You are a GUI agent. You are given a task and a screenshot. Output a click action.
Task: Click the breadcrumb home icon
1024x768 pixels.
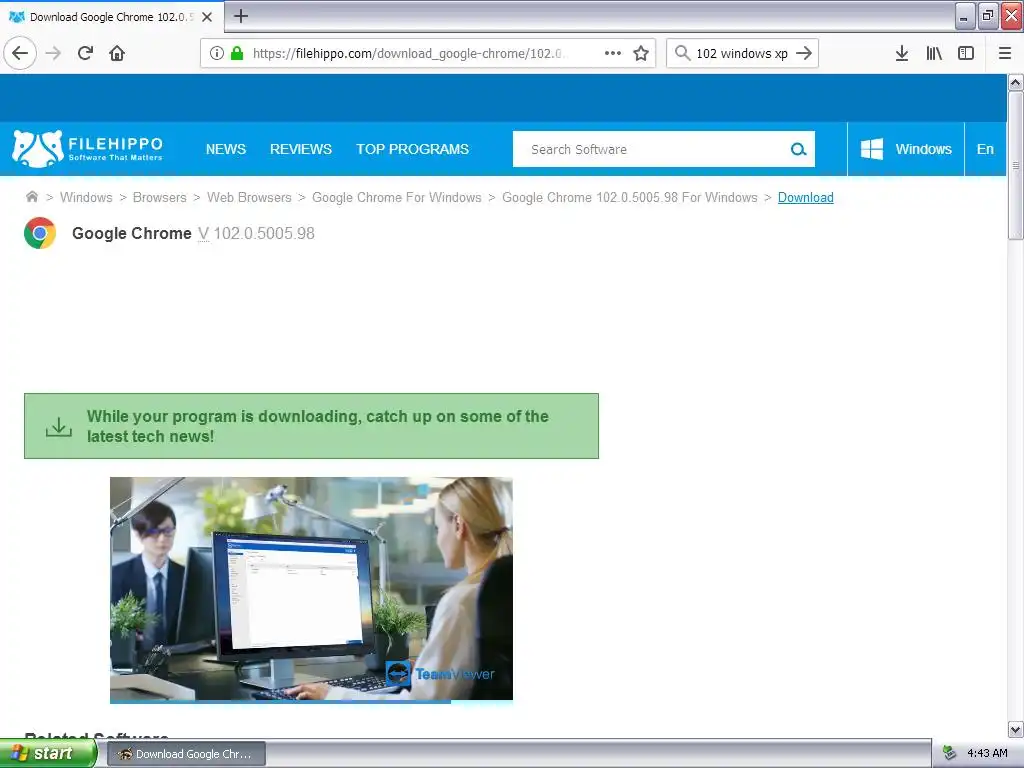pos(31,197)
